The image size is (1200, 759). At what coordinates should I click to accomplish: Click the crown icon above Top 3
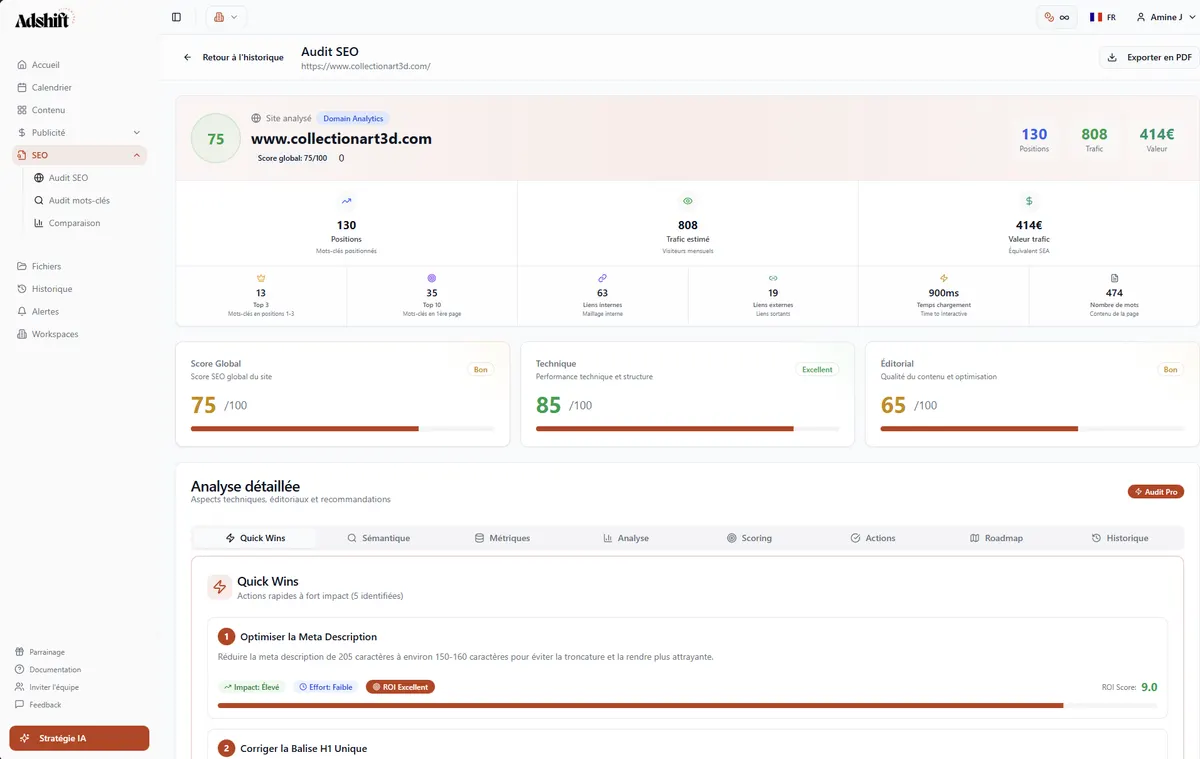pyautogui.click(x=261, y=278)
